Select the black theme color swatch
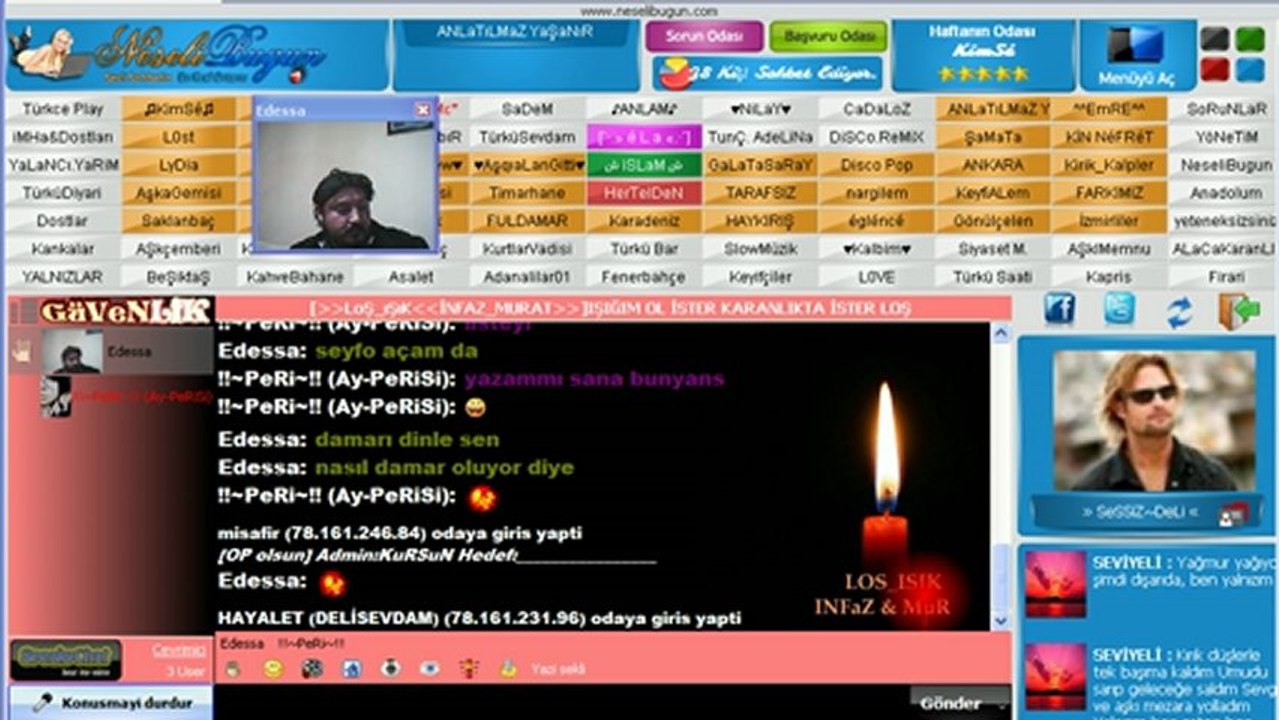This screenshot has height=720, width=1279. click(x=1215, y=39)
